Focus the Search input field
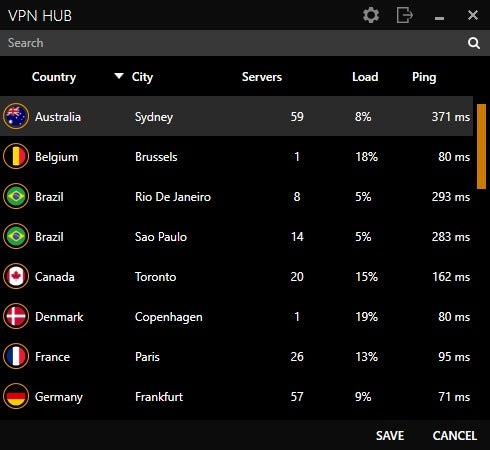Viewport: 490px width, 450px height. click(233, 43)
